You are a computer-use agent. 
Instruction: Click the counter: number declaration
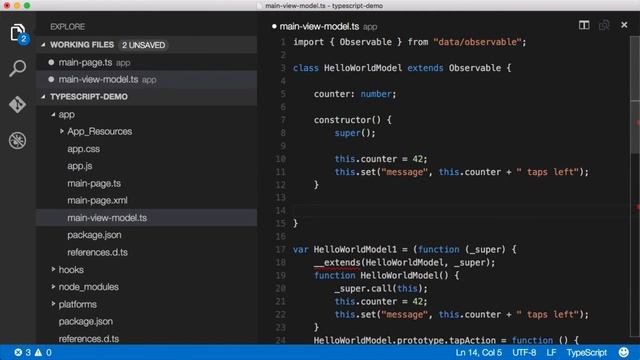pyautogui.click(x=355, y=94)
